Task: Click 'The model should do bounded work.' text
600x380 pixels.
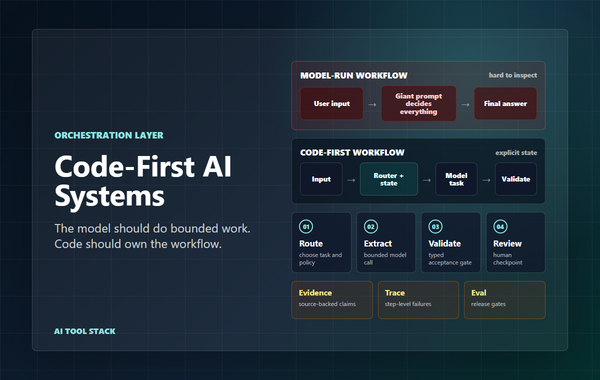Action: 152,228
